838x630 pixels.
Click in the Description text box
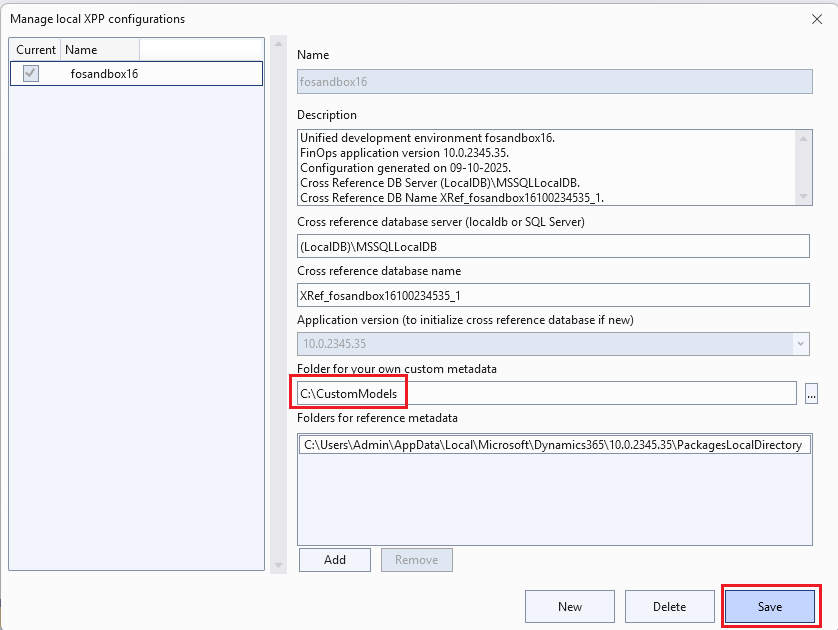pyautogui.click(x=545, y=167)
